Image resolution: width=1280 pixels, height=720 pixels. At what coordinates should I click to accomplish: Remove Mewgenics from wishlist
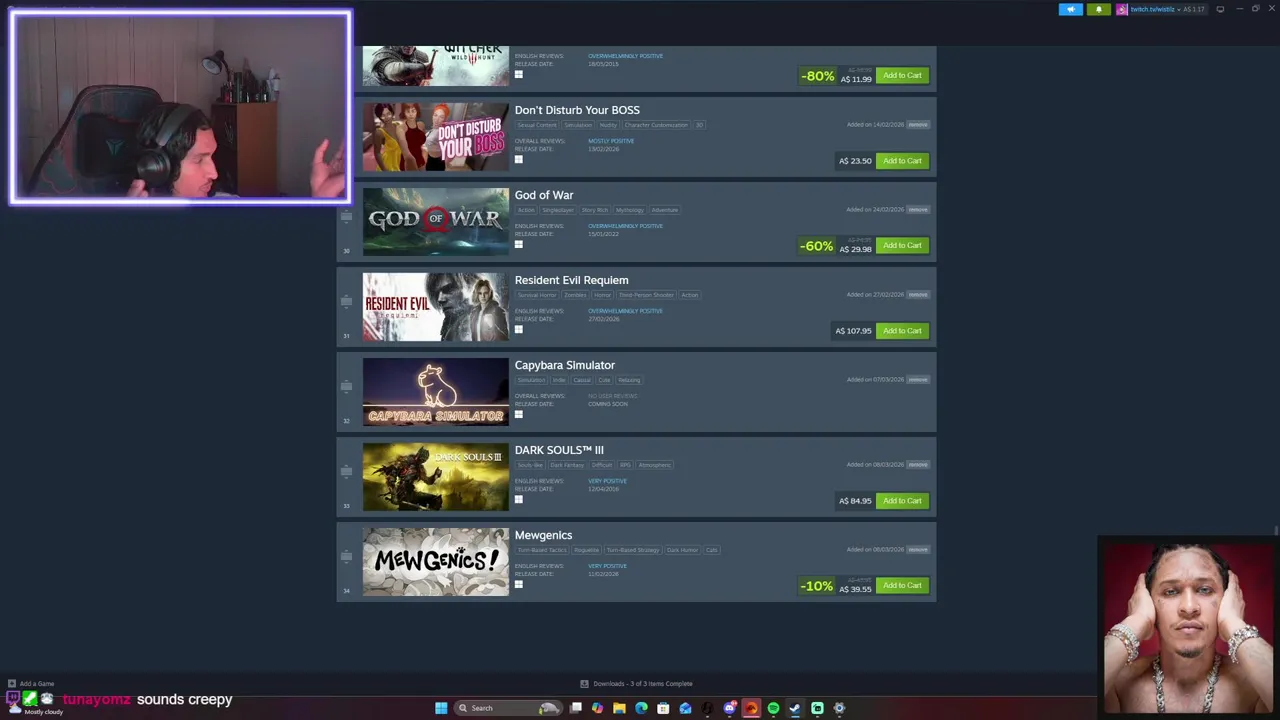(x=918, y=550)
